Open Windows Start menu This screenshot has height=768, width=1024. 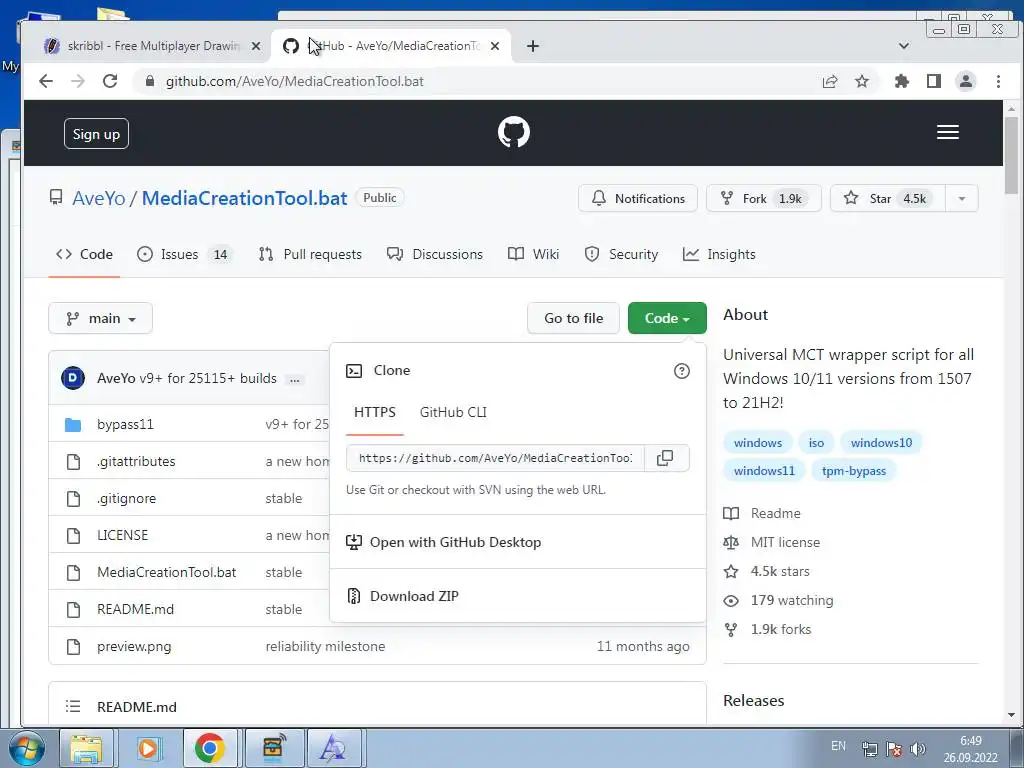(x=26, y=748)
